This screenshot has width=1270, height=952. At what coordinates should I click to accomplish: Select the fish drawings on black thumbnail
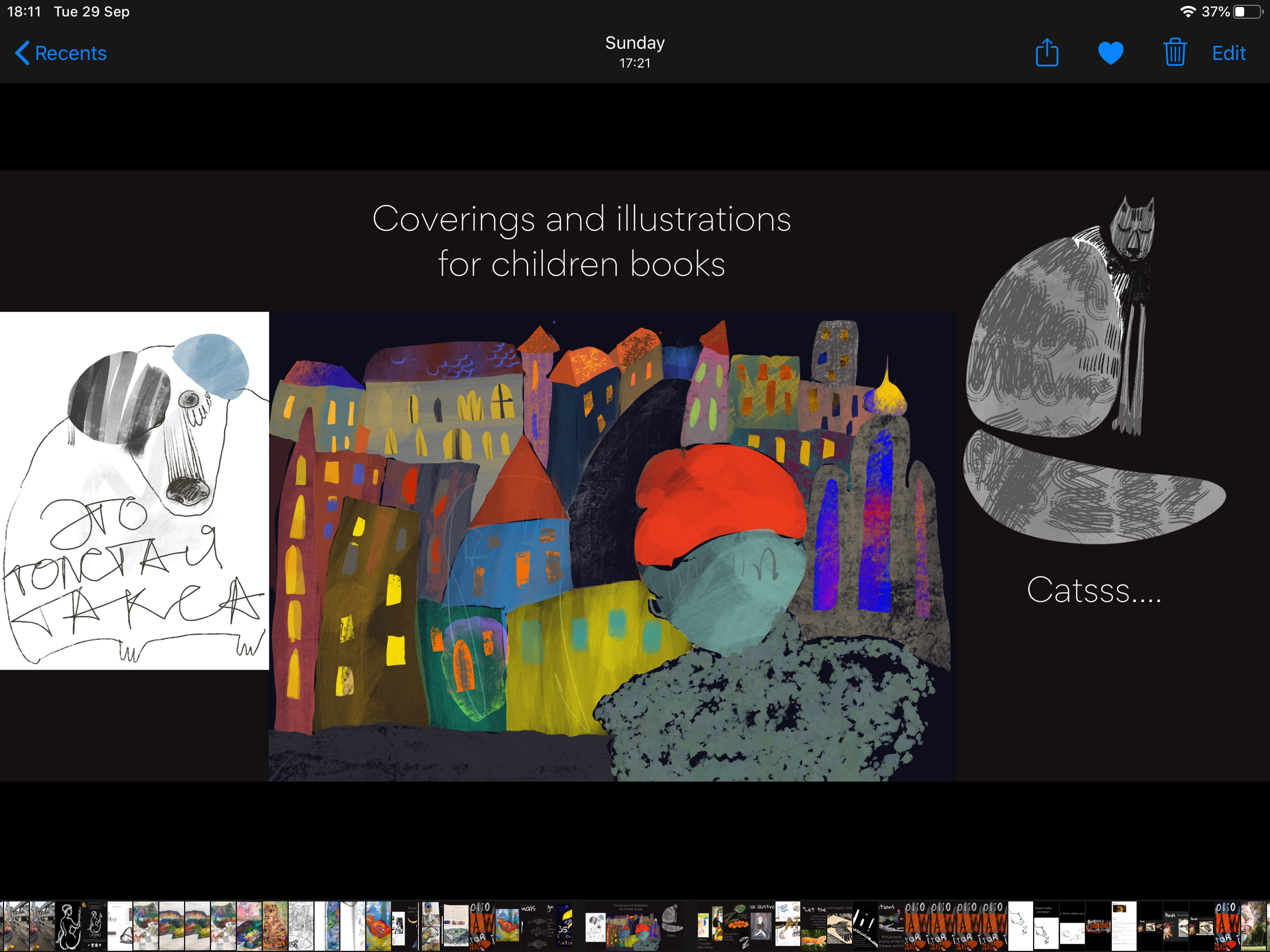pos(535,926)
